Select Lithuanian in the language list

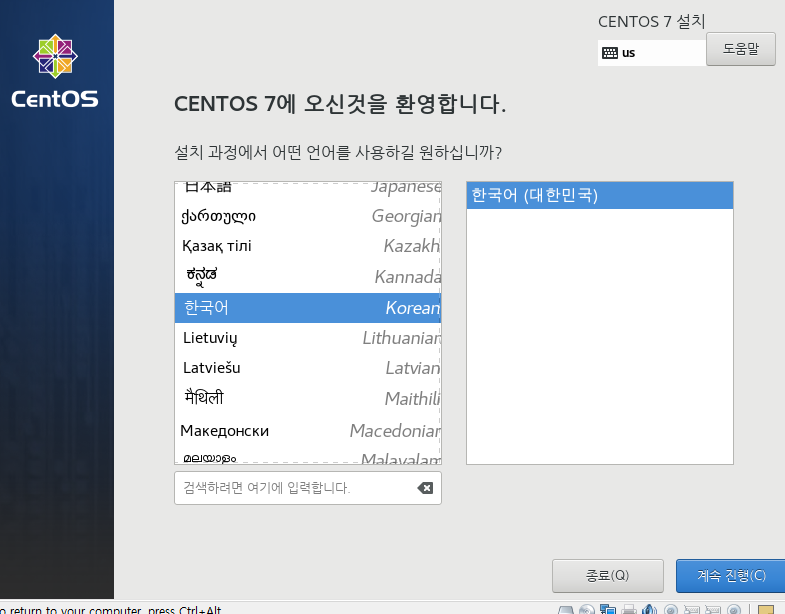[308, 338]
